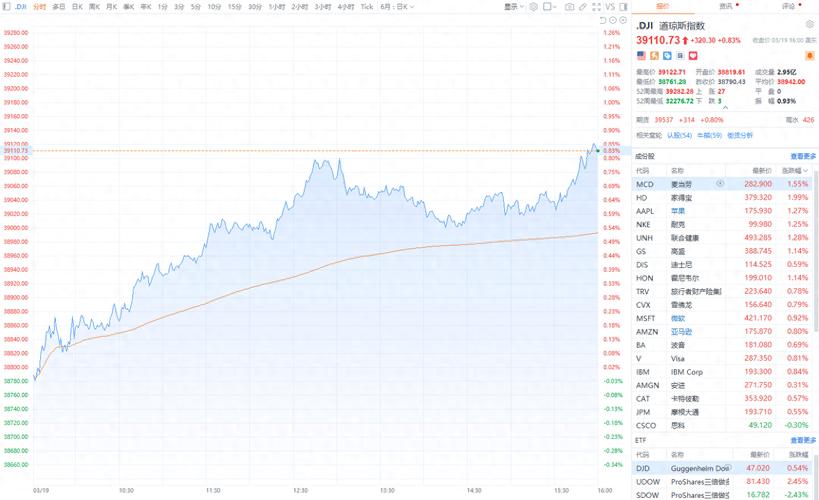The height and width of the screenshot is (500, 819).
Task: Click 查看更多 beside 成份股
Action: (x=803, y=156)
